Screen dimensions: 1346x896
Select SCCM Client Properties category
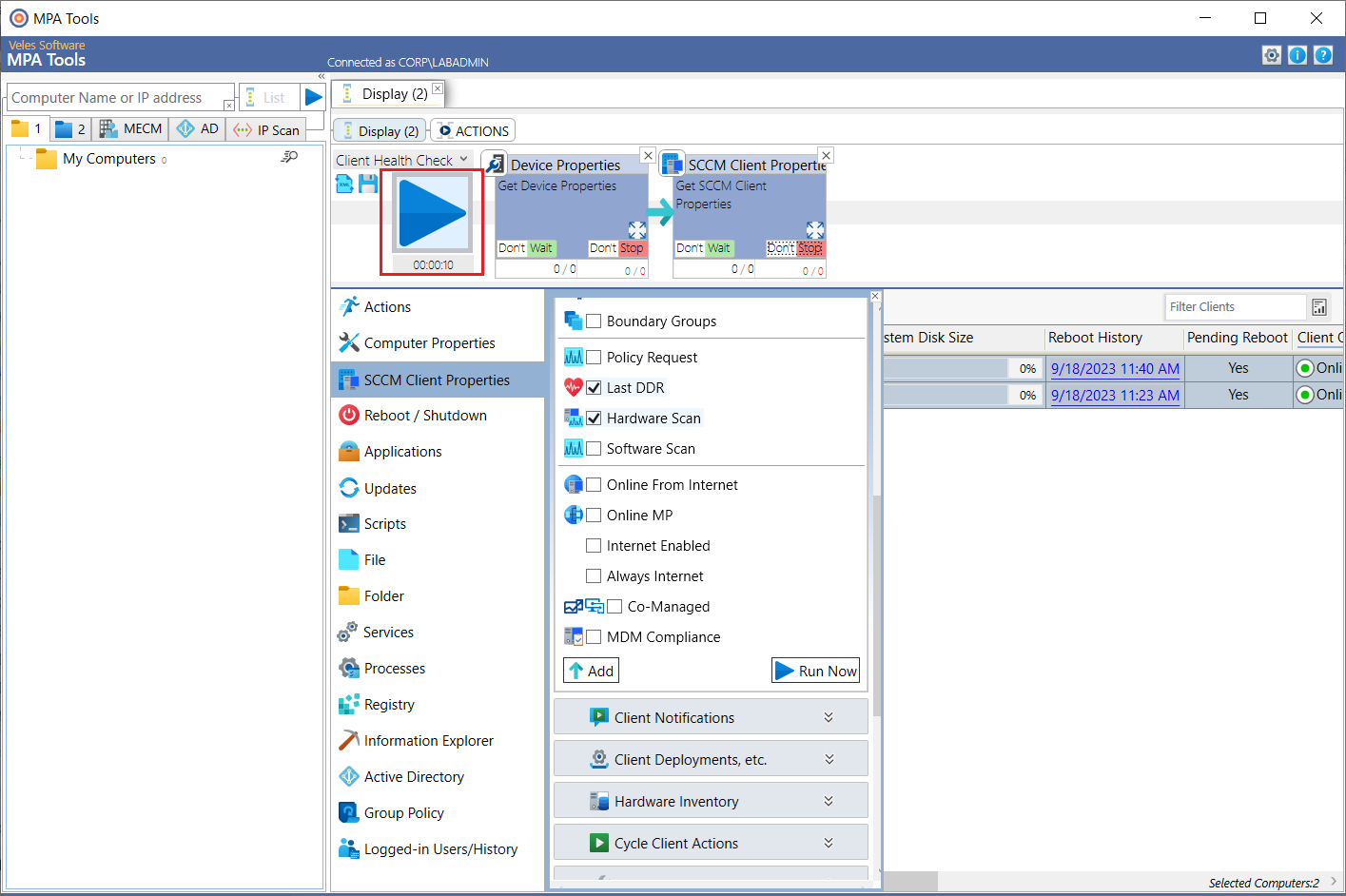[x=438, y=380]
